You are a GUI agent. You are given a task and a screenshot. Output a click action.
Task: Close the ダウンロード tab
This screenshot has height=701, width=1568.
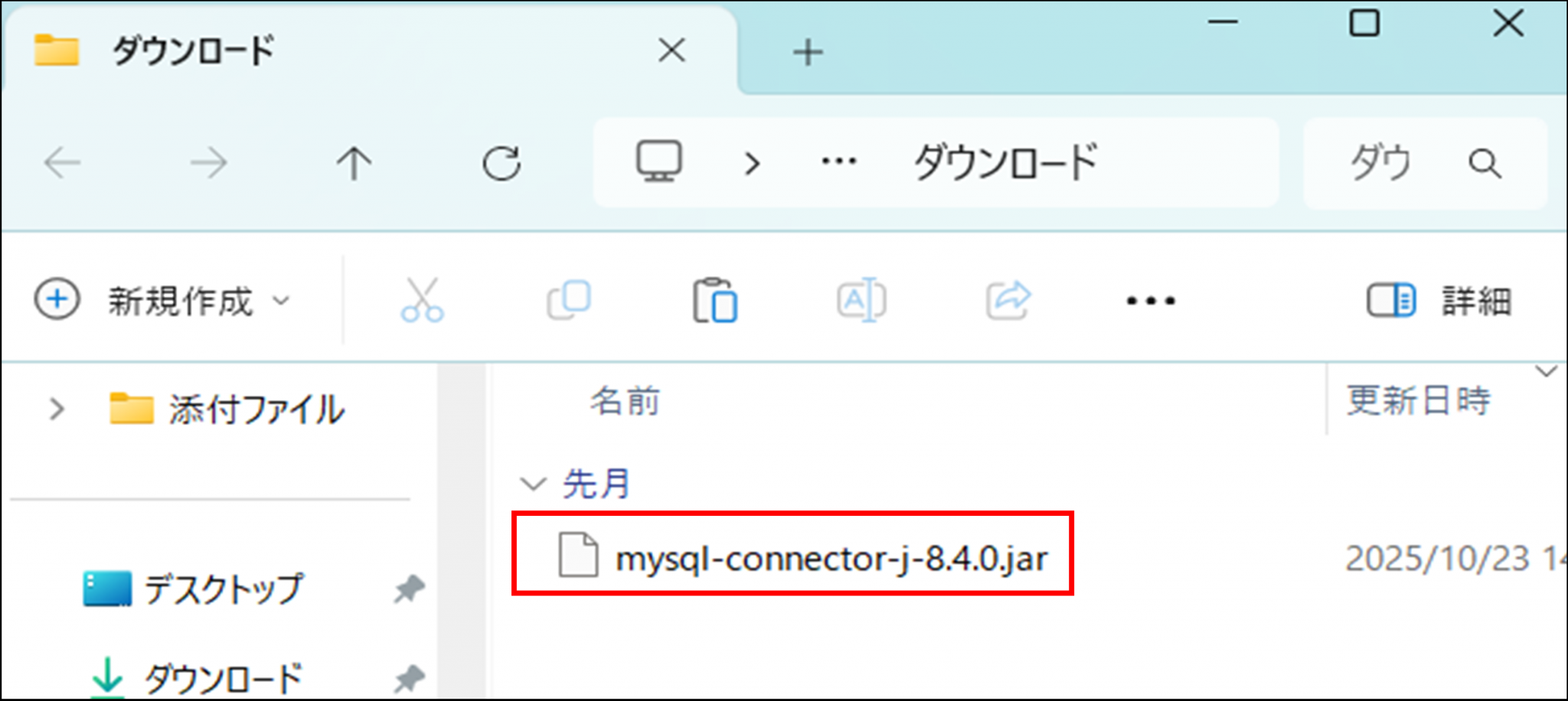click(x=671, y=51)
